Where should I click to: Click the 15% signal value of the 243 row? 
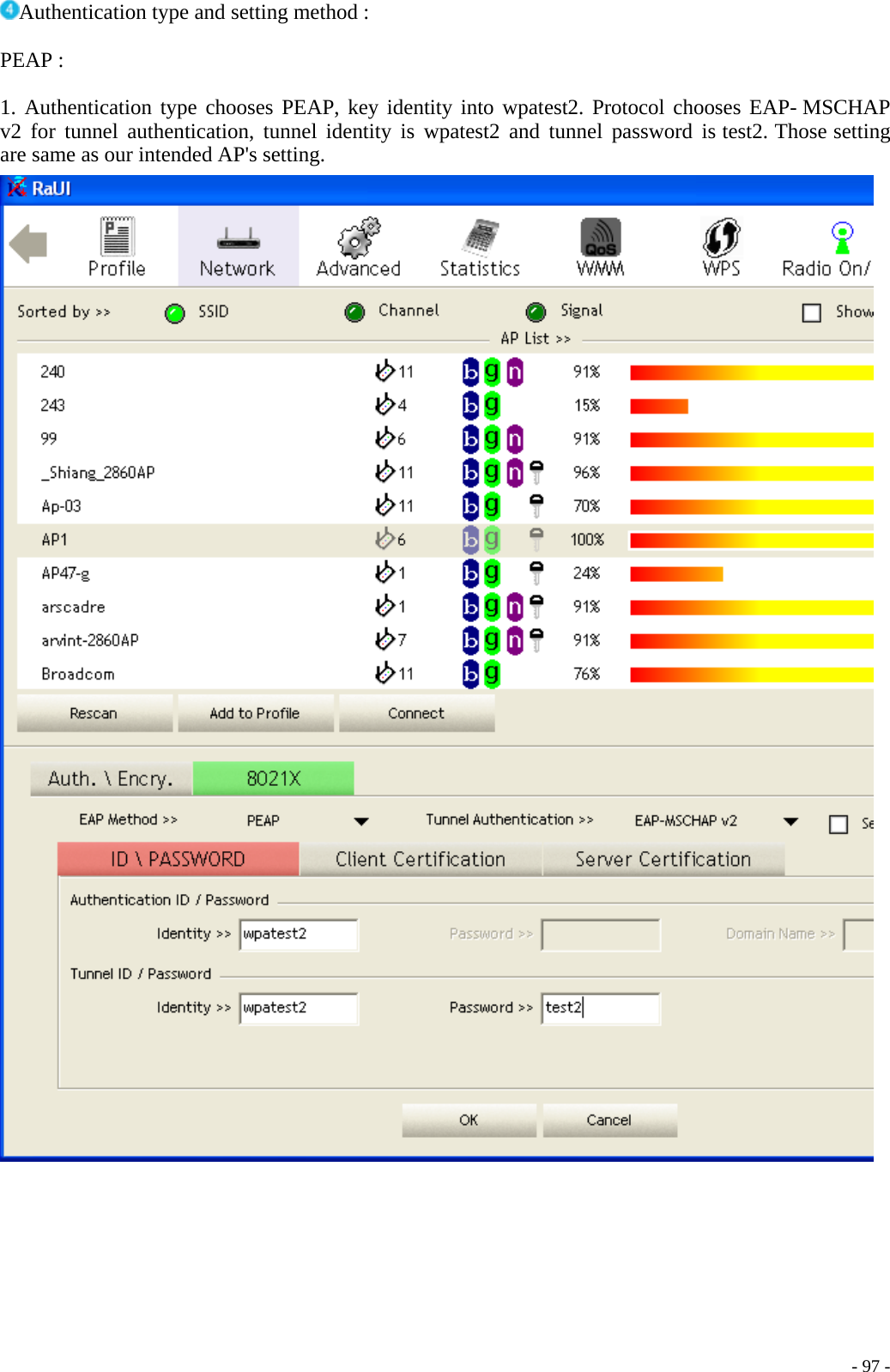pos(587,405)
